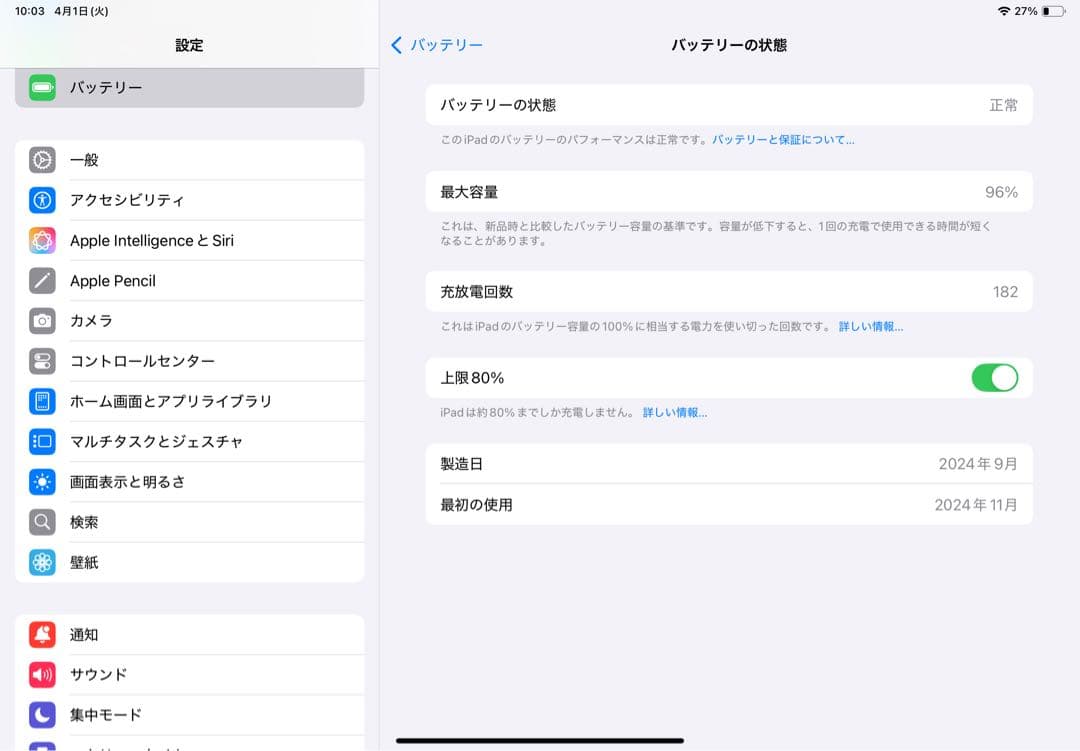
Task: Select the Accessibility icon
Action: (x=41, y=200)
